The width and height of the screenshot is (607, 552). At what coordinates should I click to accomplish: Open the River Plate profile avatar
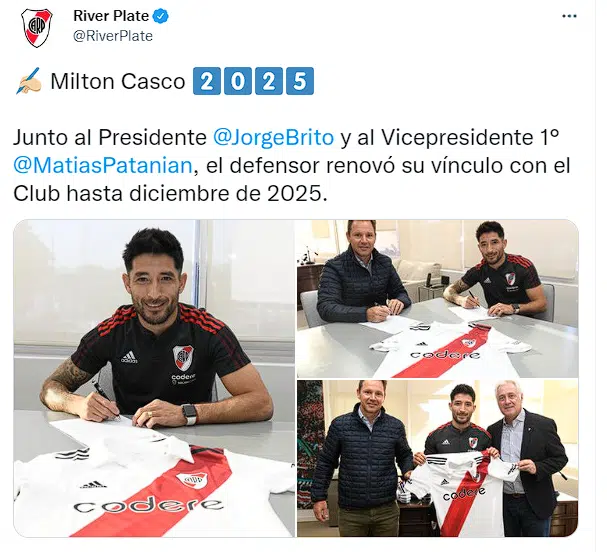(37, 28)
